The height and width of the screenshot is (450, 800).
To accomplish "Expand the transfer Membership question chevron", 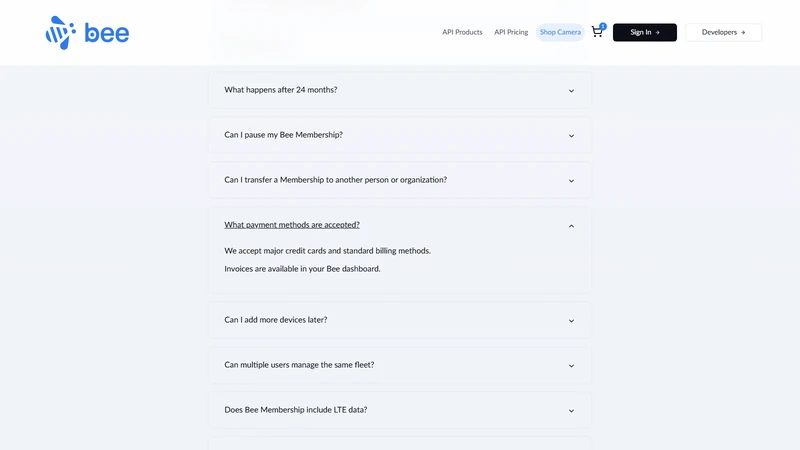I will 571,181.
